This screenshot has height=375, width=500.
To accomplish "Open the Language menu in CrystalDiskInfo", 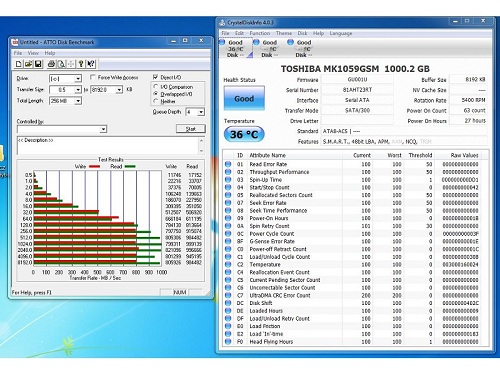I will [x=341, y=33].
